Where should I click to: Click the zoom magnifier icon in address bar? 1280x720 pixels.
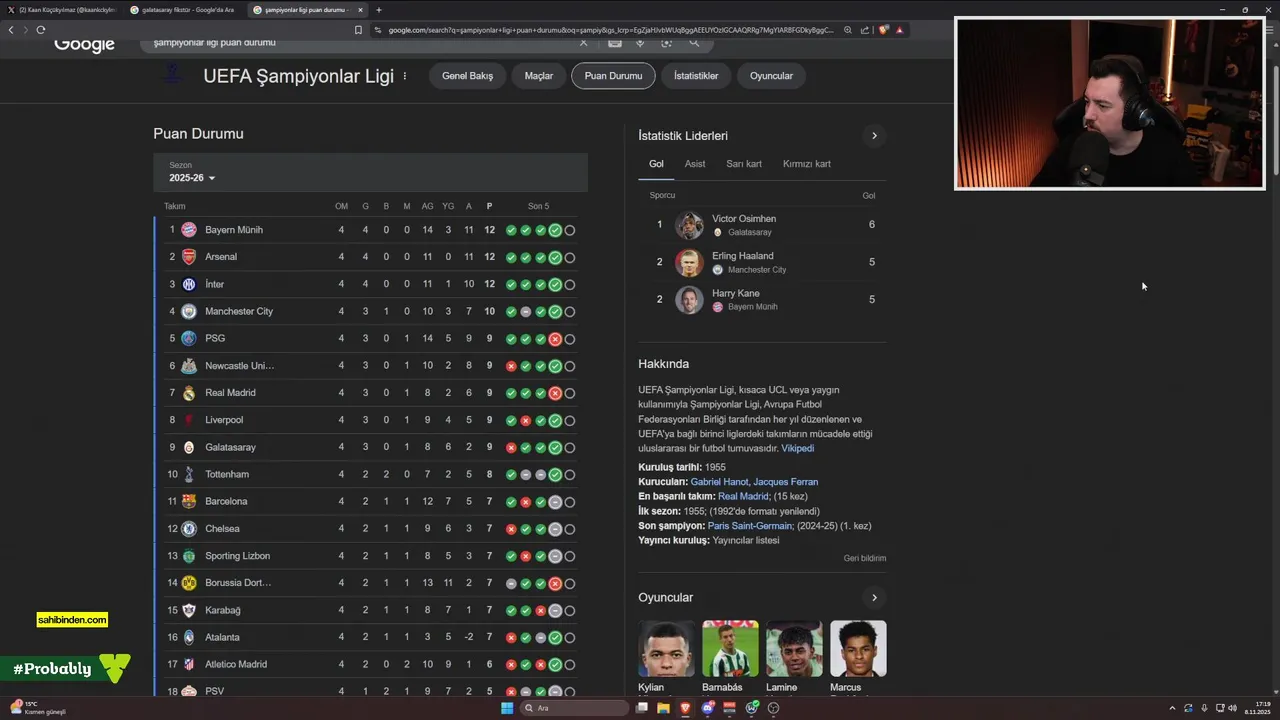point(848,30)
